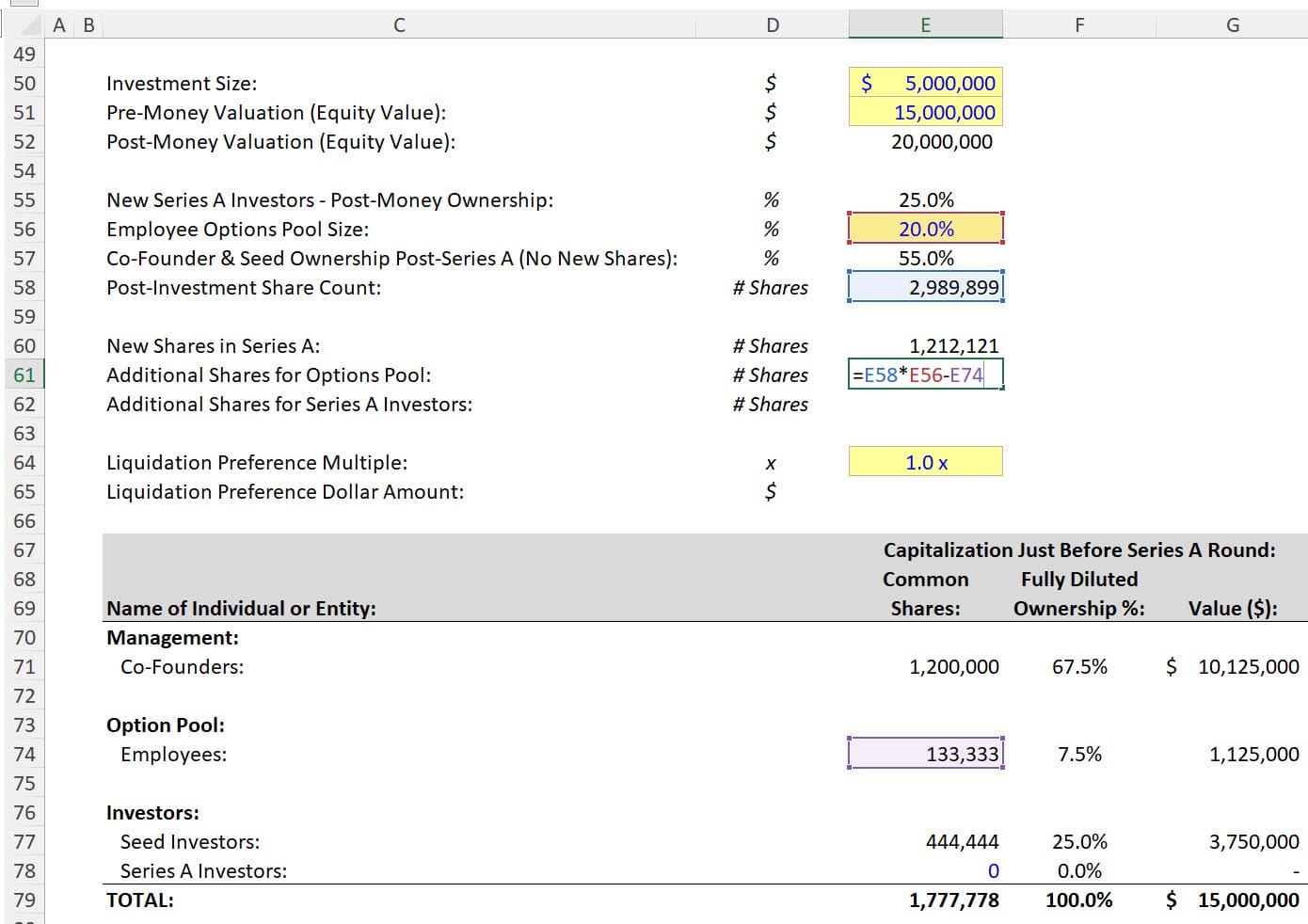Select the Pre-Money Valuation cell

coord(925,112)
